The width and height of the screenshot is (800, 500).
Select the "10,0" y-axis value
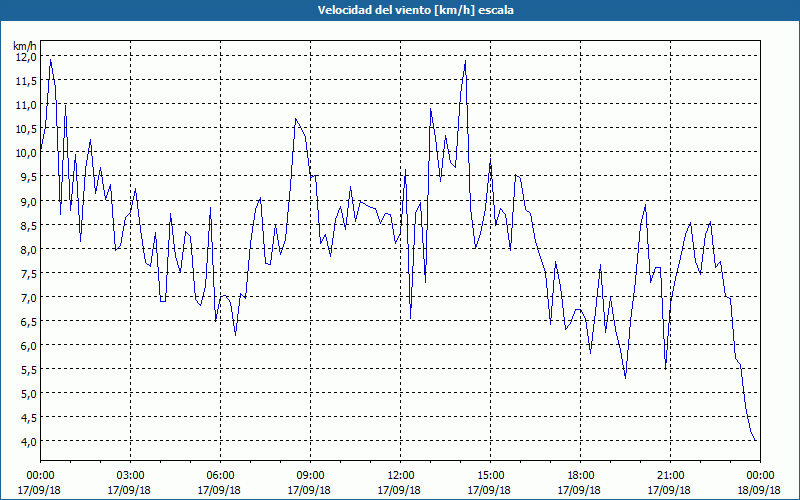(25, 153)
